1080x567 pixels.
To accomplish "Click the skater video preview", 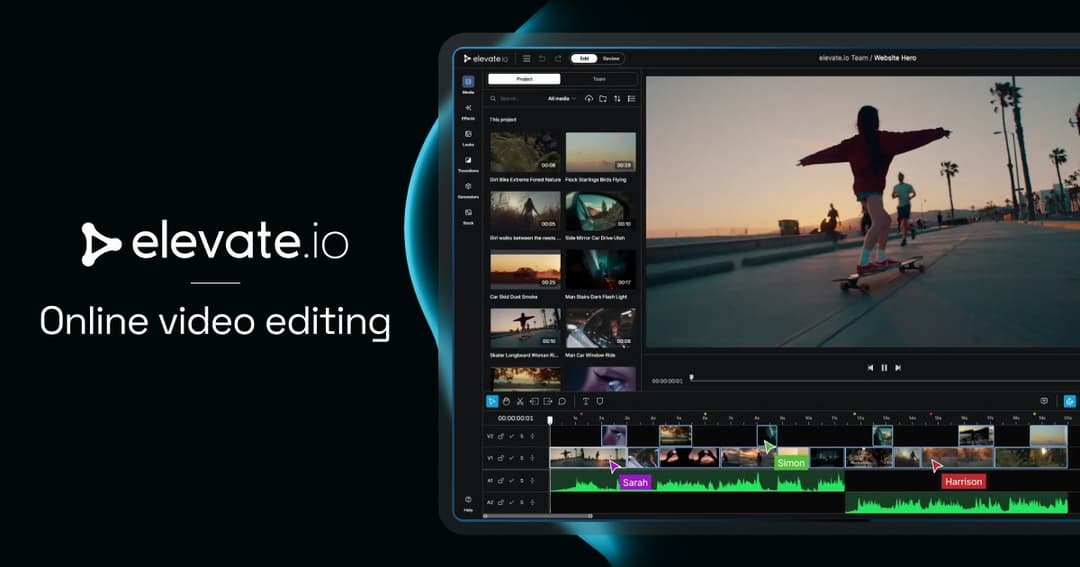I will pyautogui.click(x=862, y=212).
